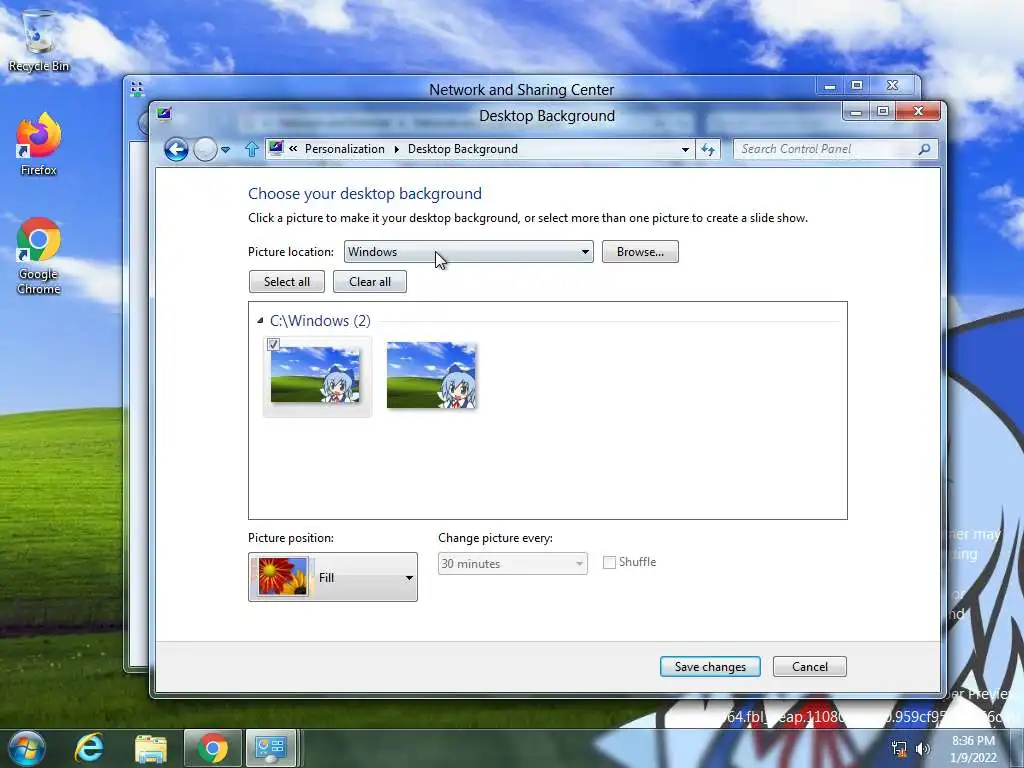Click the Clear all button
This screenshot has width=1024, height=768.
coord(370,281)
